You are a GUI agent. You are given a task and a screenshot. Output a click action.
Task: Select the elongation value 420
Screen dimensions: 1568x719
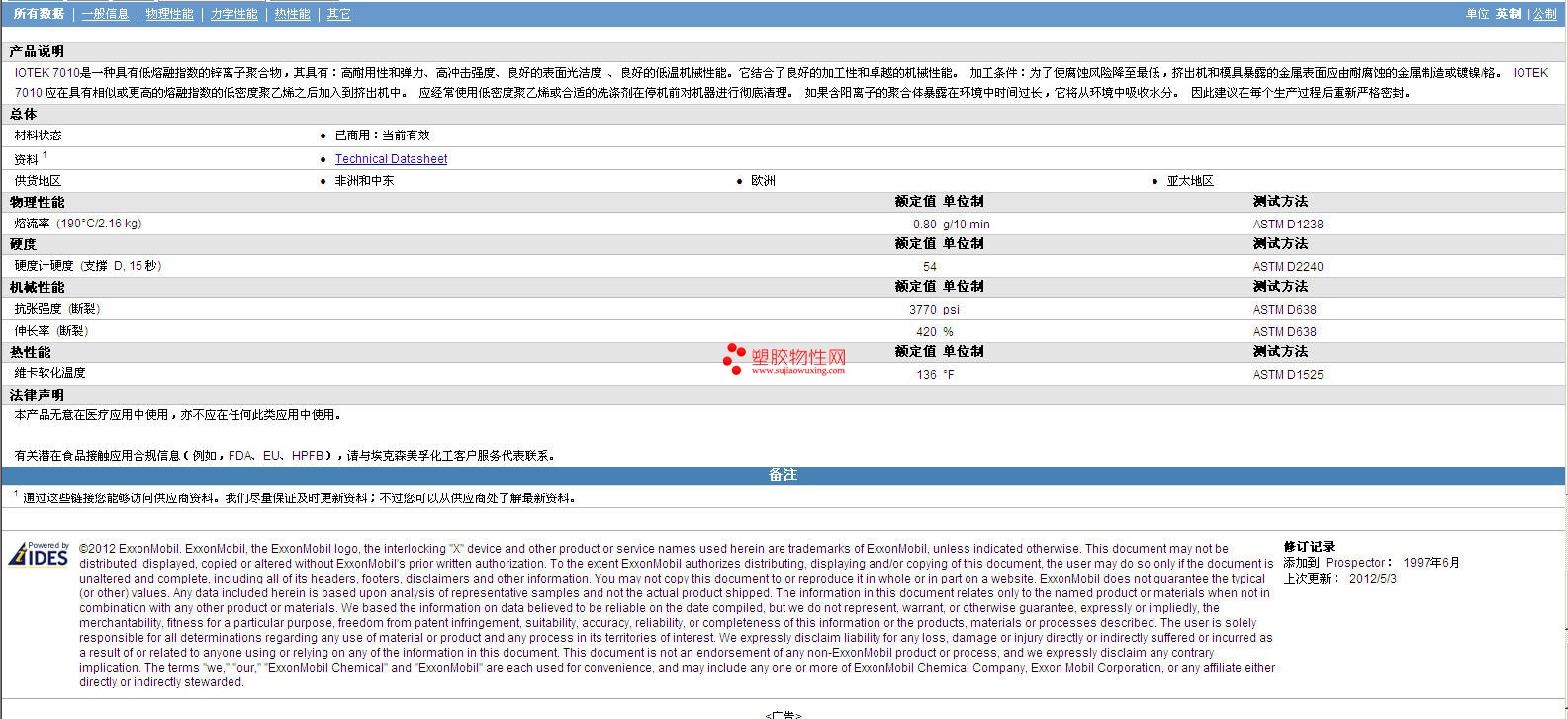tap(926, 332)
